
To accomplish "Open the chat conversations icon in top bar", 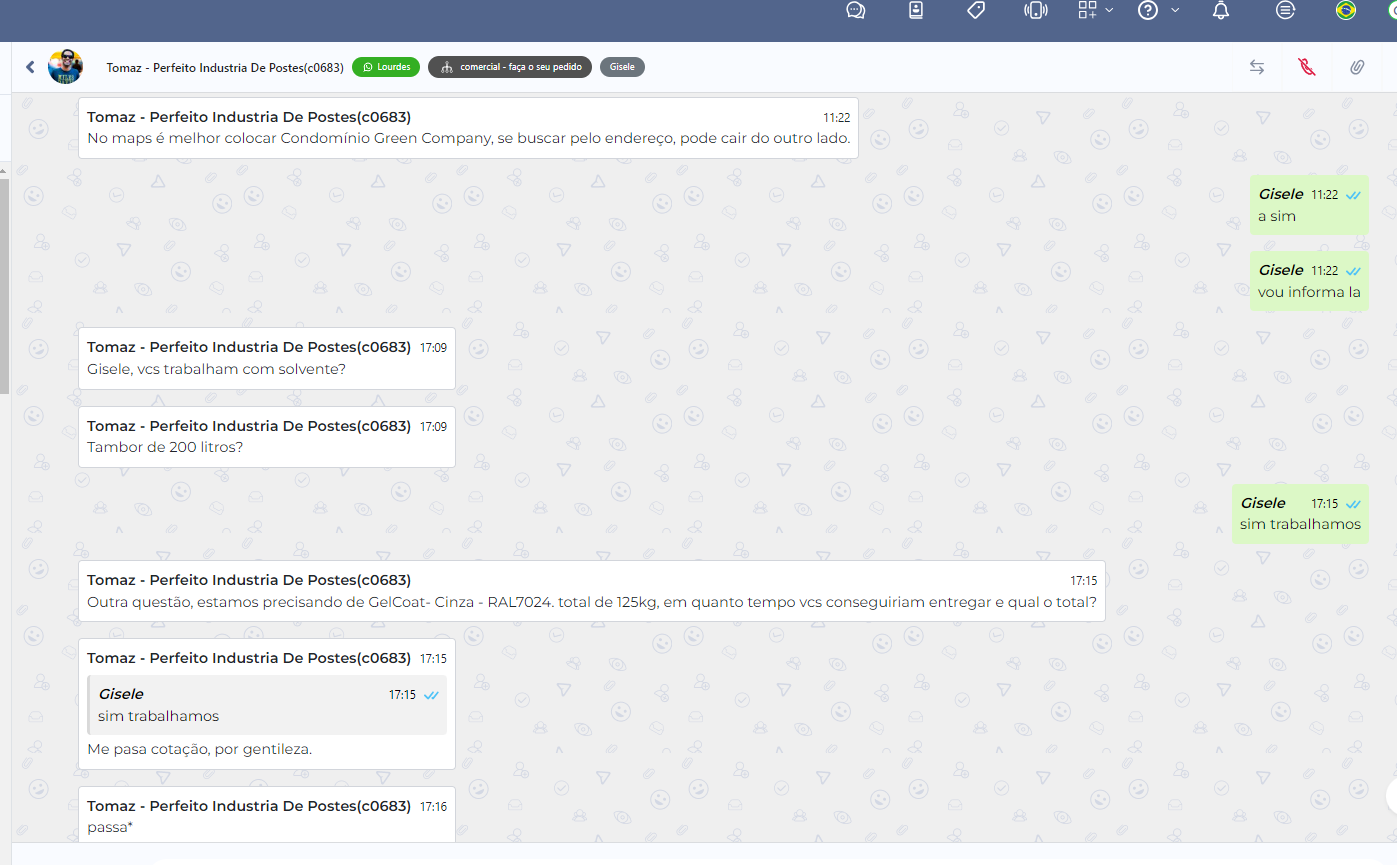I will click(855, 10).
